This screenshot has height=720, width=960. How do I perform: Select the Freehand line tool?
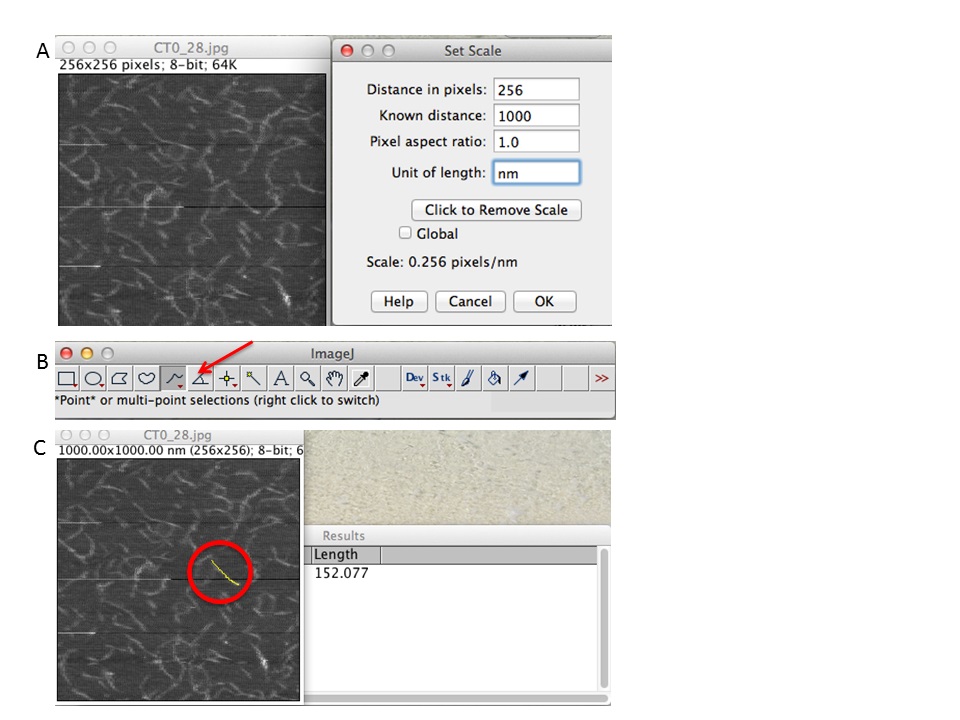(174, 378)
